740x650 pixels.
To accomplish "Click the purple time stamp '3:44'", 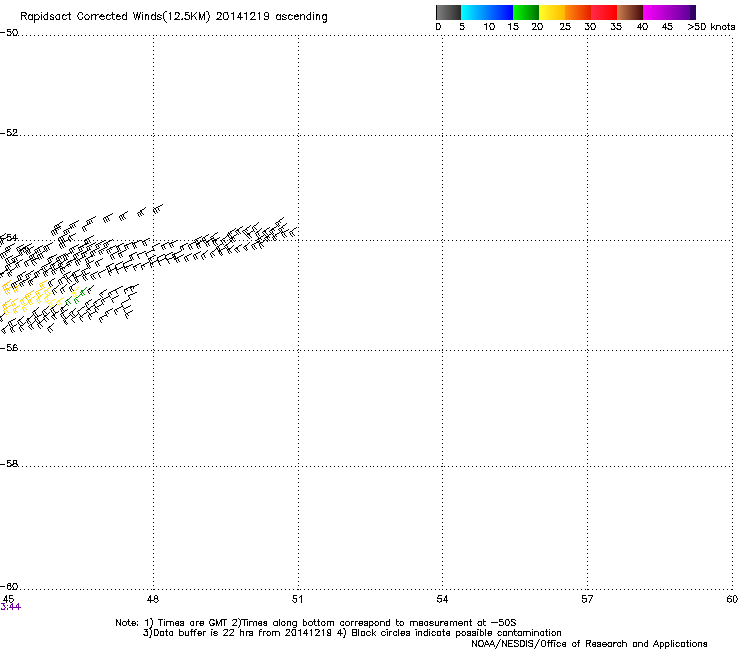I will (10, 607).
